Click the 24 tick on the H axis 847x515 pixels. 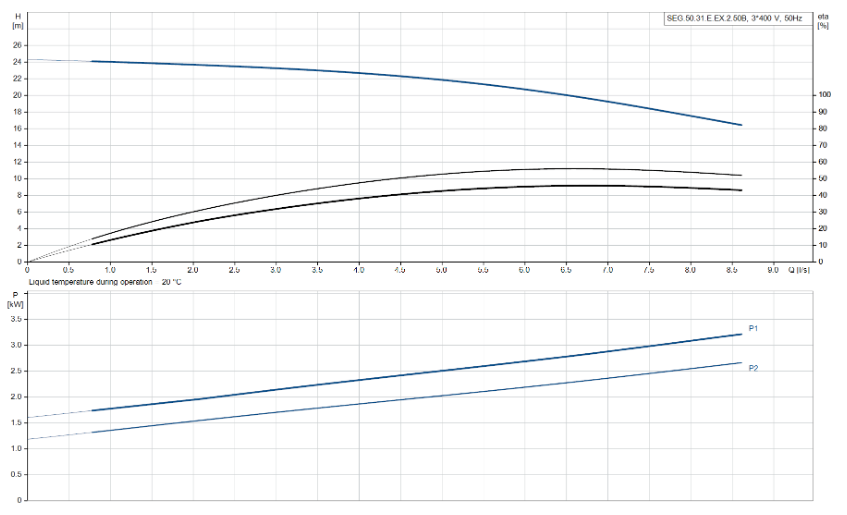point(17,62)
